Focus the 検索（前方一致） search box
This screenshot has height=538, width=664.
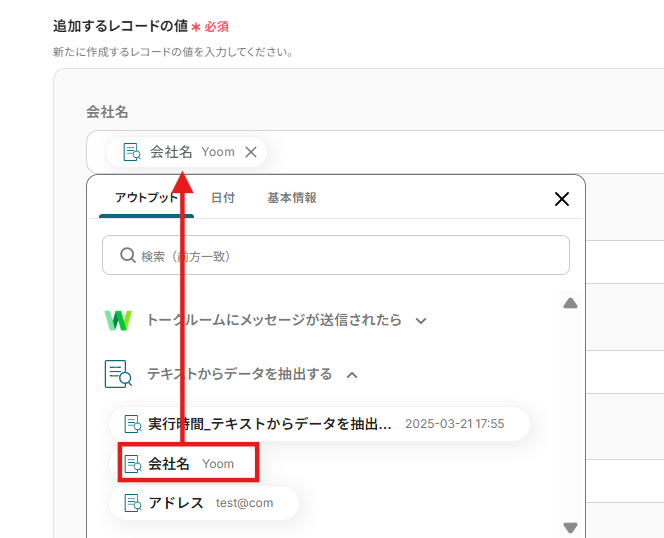pyautogui.click(x=336, y=255)
